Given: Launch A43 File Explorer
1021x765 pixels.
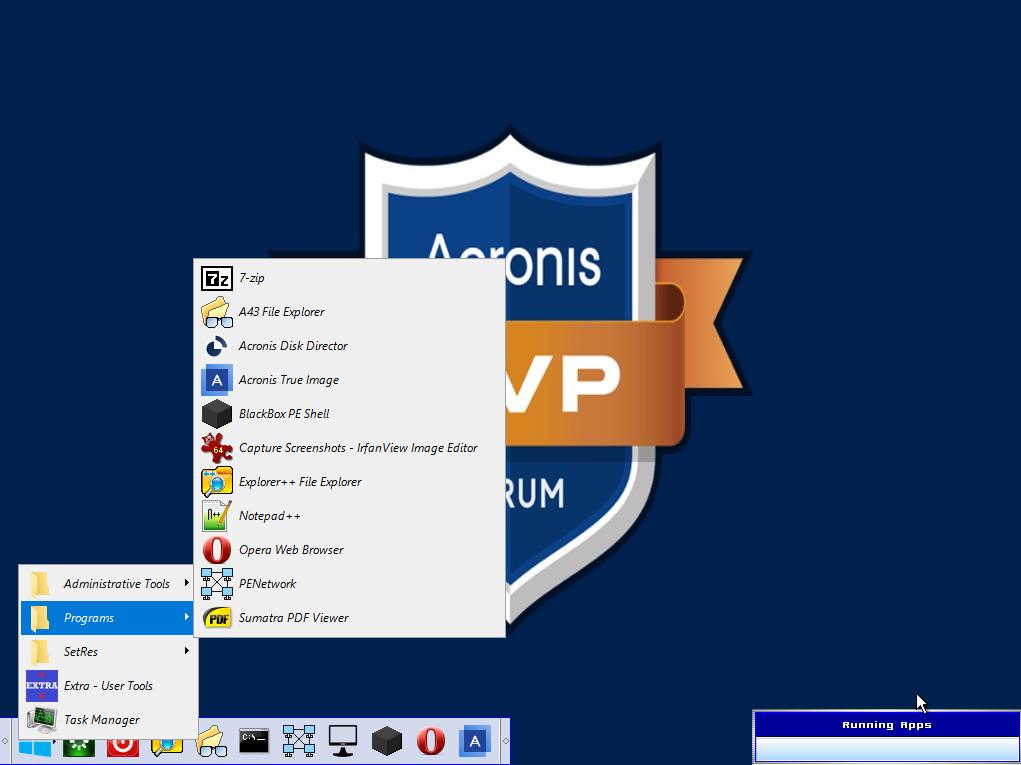Looking at the screenshot, I should click(x=282, y=312).
